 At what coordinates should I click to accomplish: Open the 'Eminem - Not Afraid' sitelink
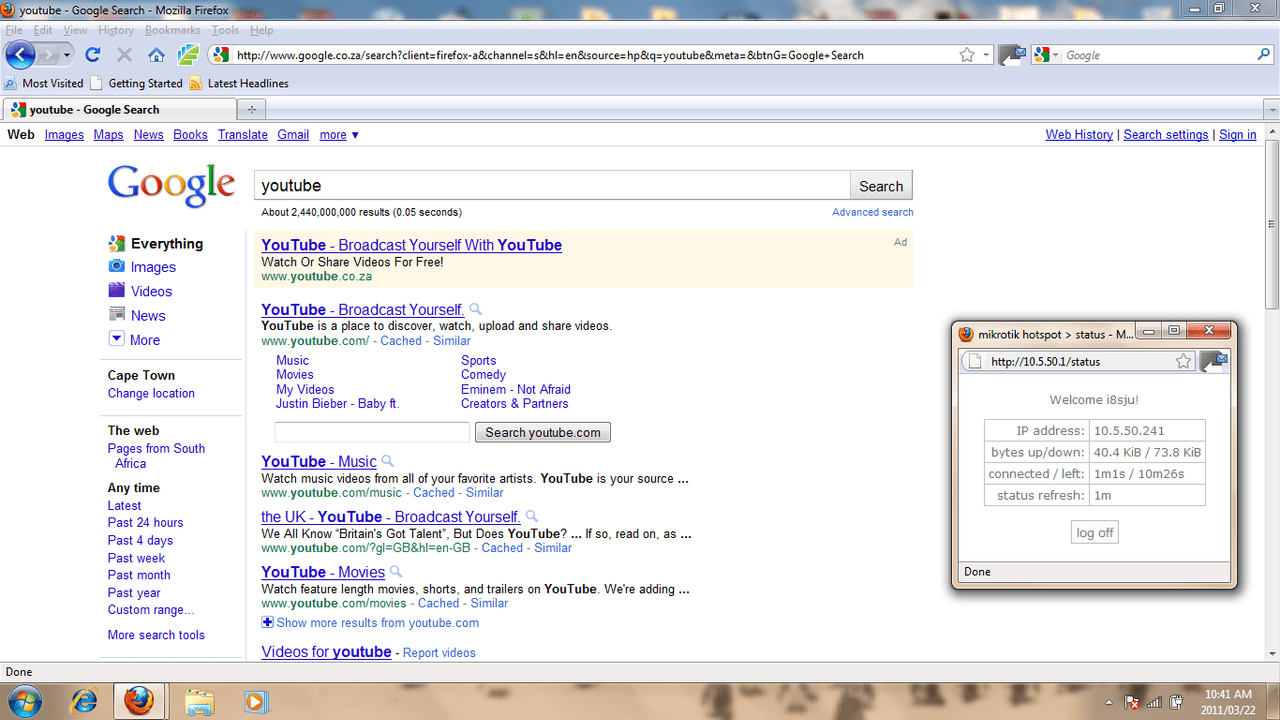pos(515,389)
